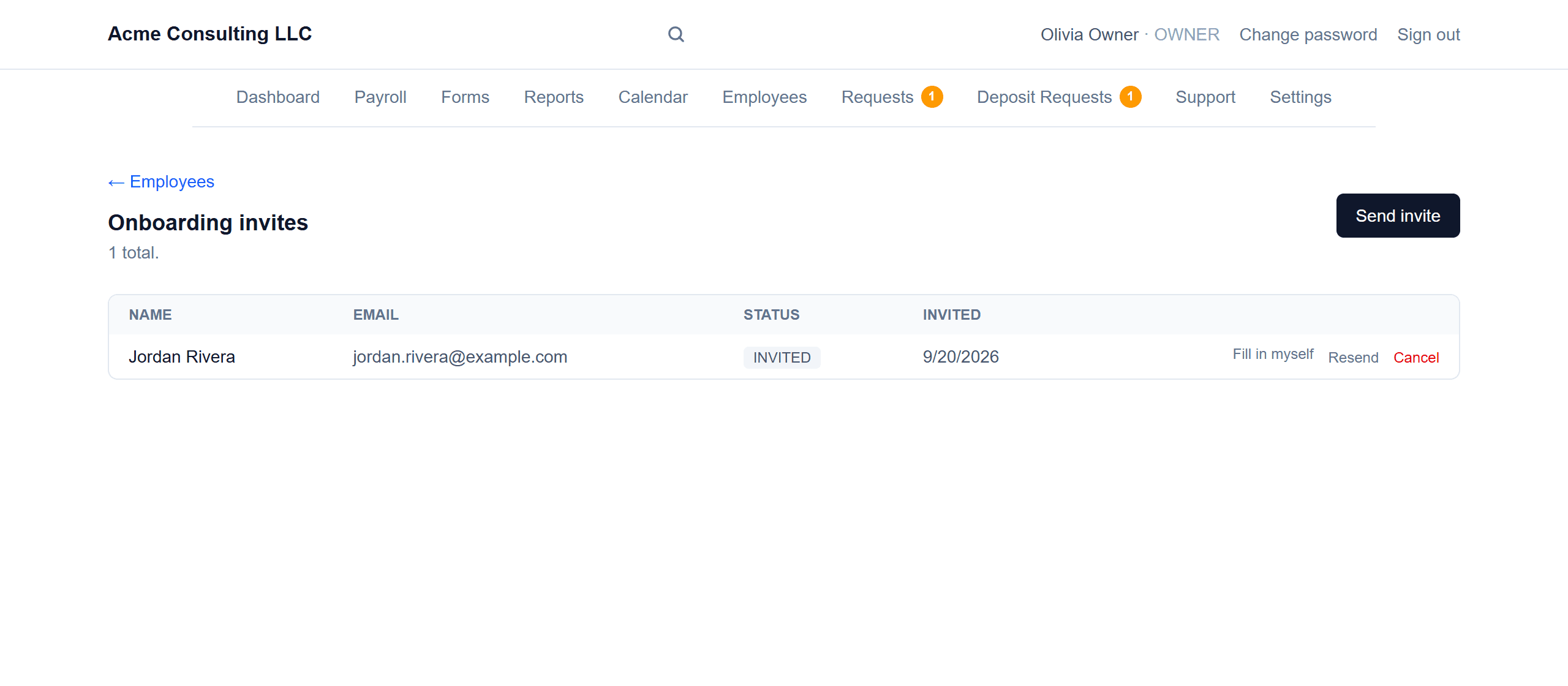The image size is (1568, 686).
Task: Go back via the Employees link
Action: (161, 182)
